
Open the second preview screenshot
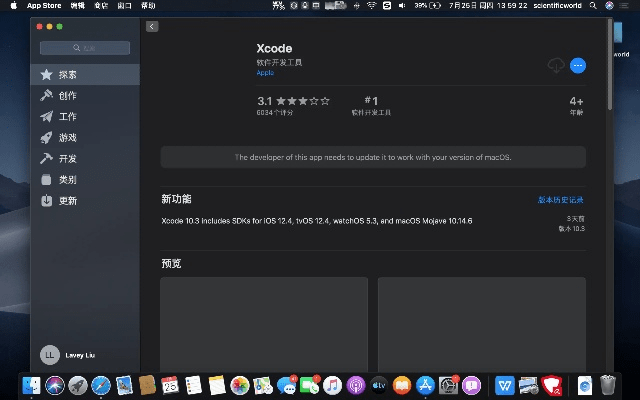tap(482, 324)
